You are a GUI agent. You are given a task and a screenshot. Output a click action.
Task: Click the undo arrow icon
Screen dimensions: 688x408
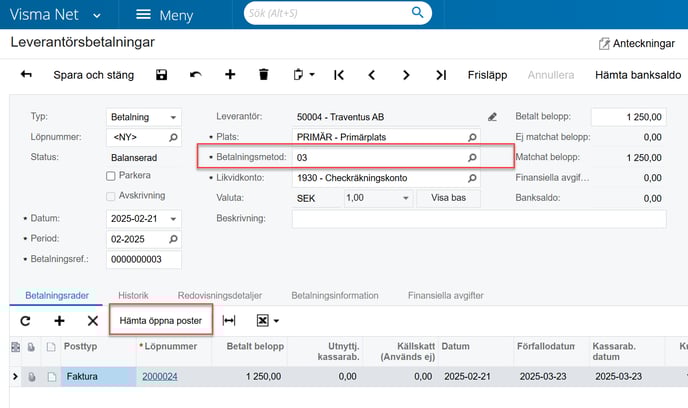[195, 75]
